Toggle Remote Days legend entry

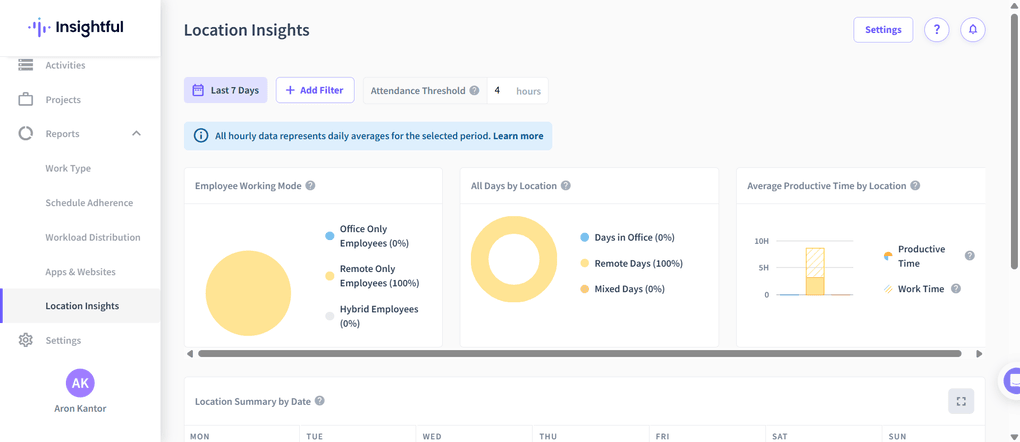coord(637,263)
